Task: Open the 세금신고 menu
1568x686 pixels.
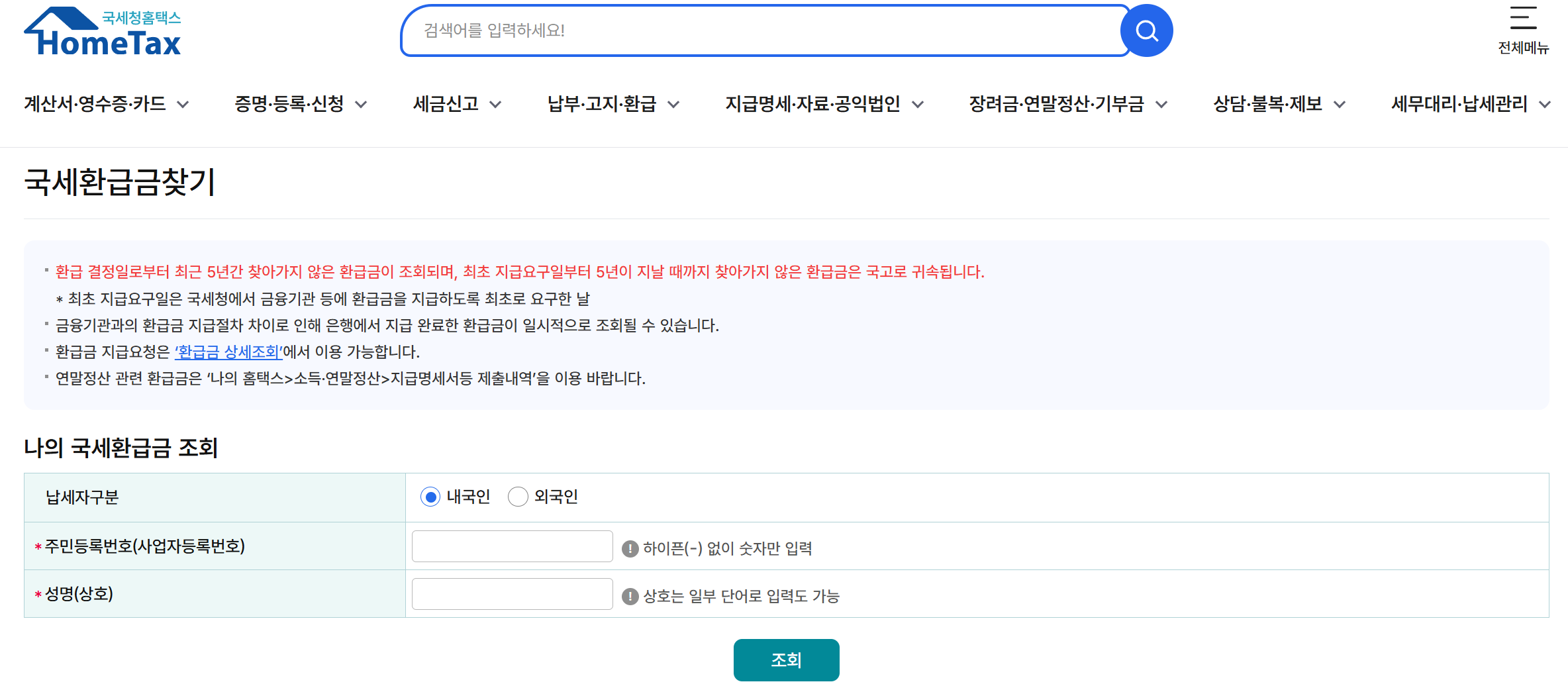Action: 446,104
